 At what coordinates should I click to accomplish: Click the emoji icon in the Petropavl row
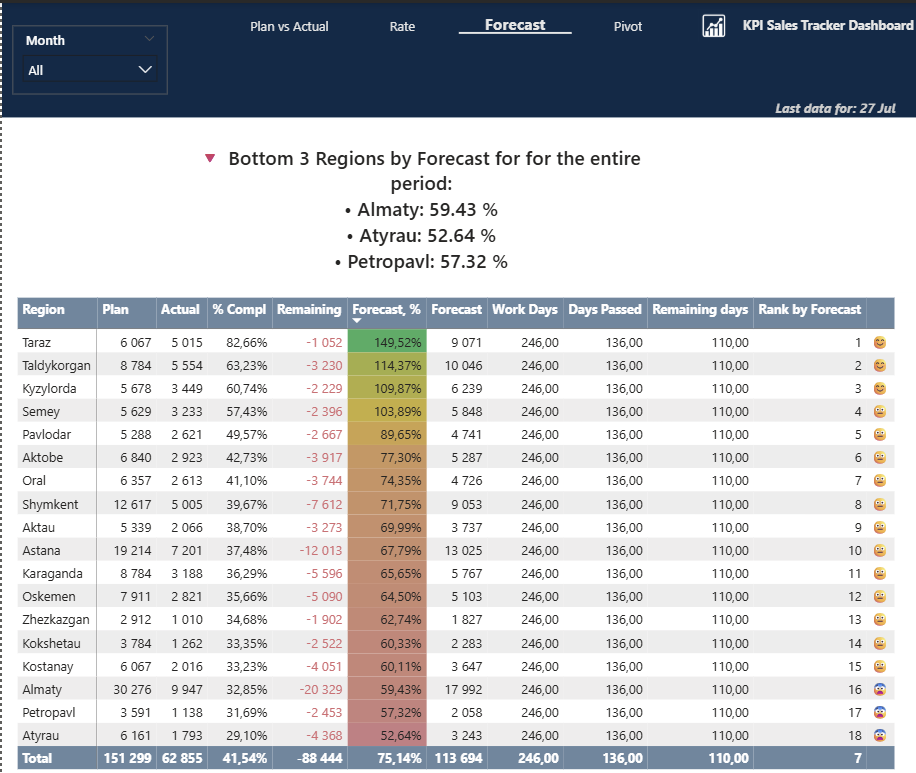[880, 713]
